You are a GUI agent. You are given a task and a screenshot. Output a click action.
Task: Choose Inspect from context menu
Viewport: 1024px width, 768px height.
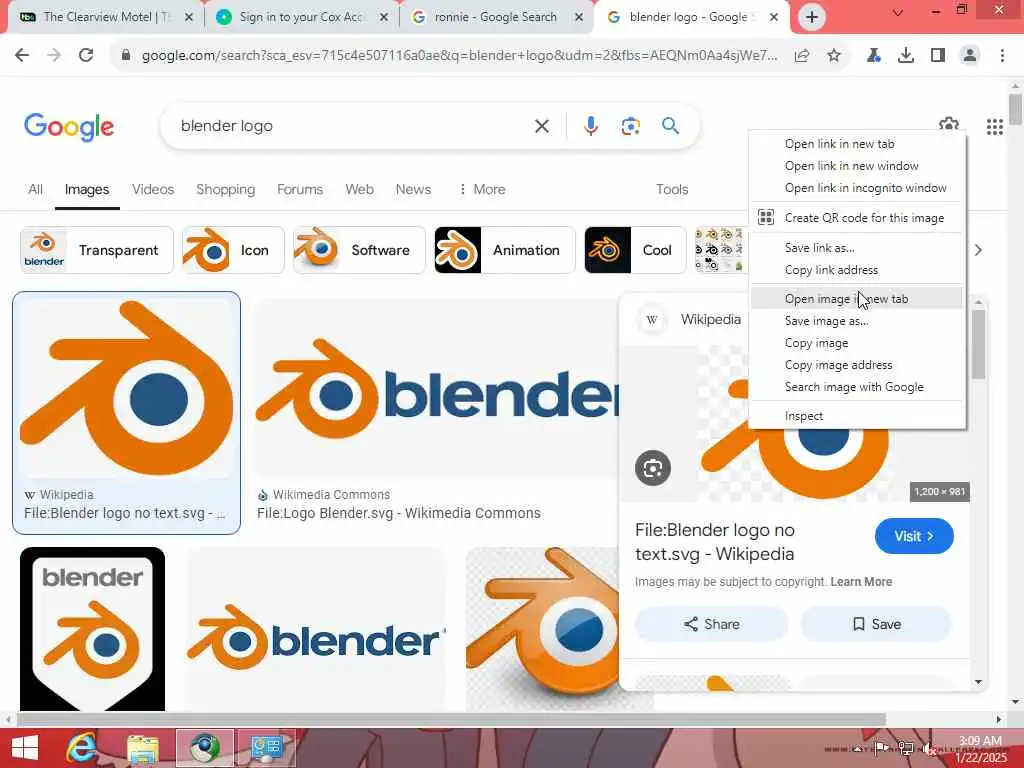pyautogui.click(x=857, y=416)
